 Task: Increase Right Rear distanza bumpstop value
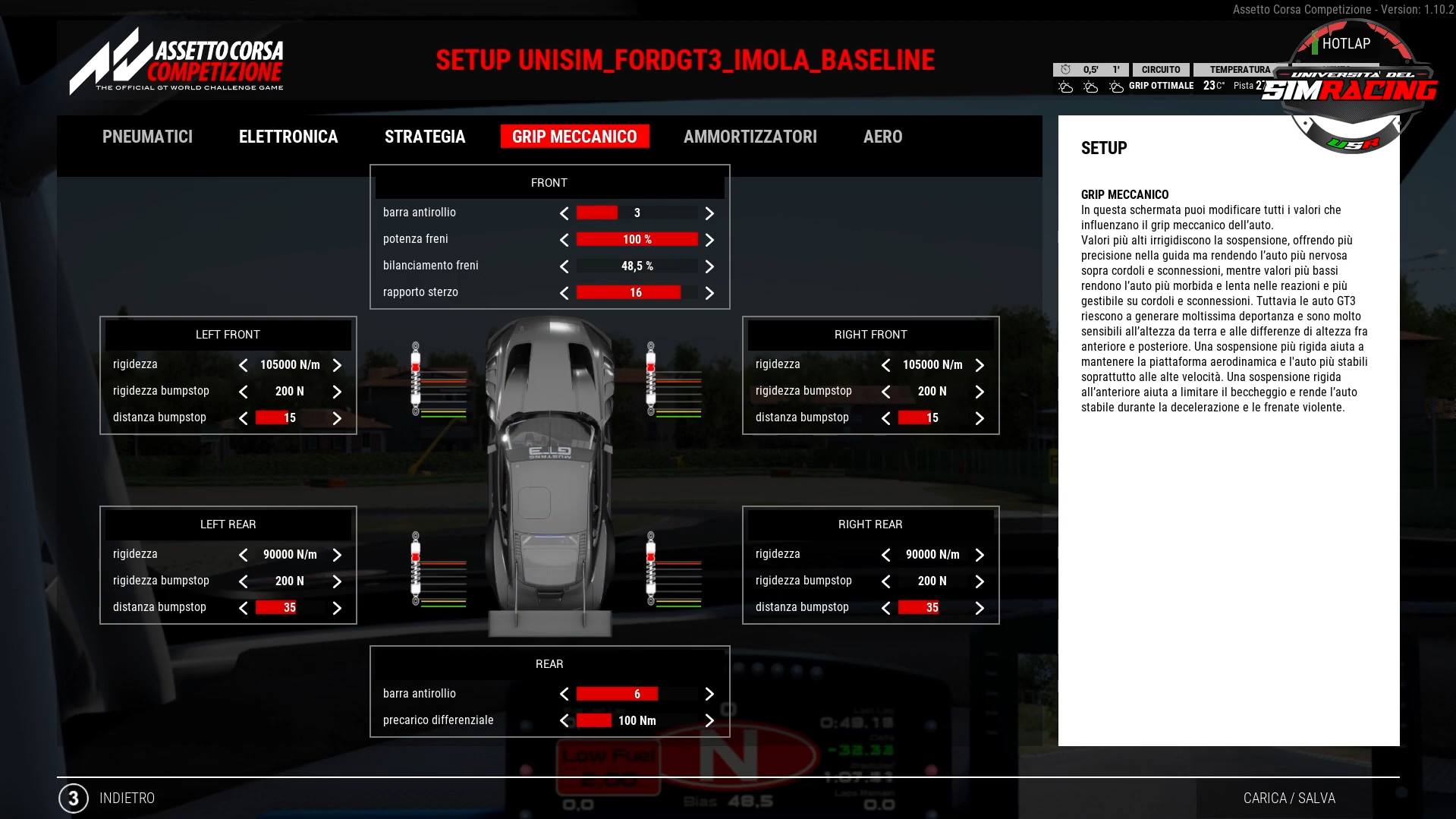click(x=980, y=608)
